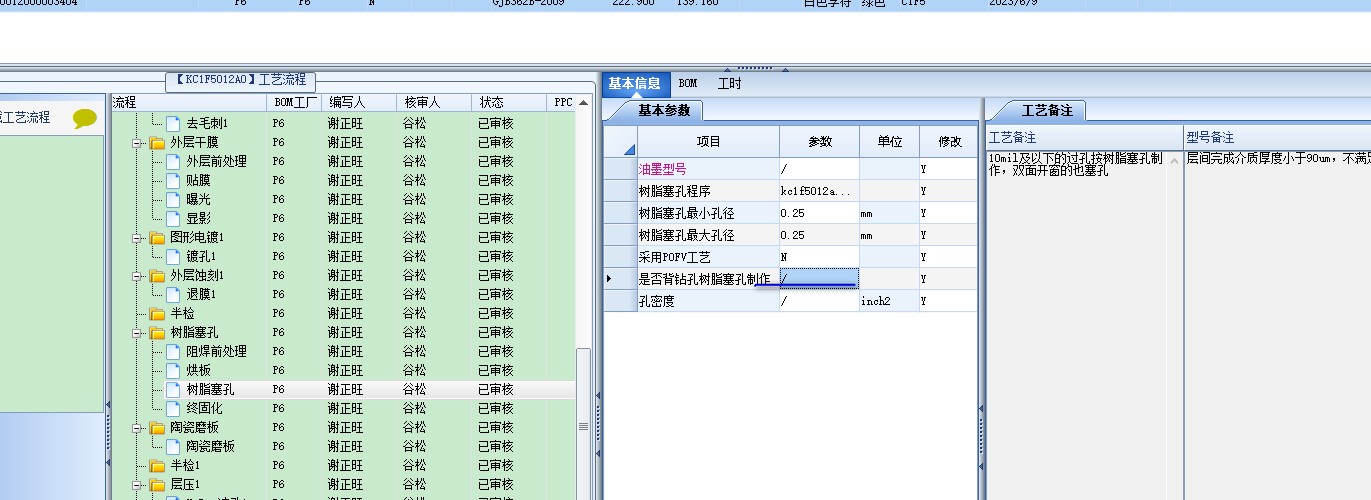Click the kc1f5012a... parameter value
The width and height of the screenshot is (1371, 500).
point(819,191)
